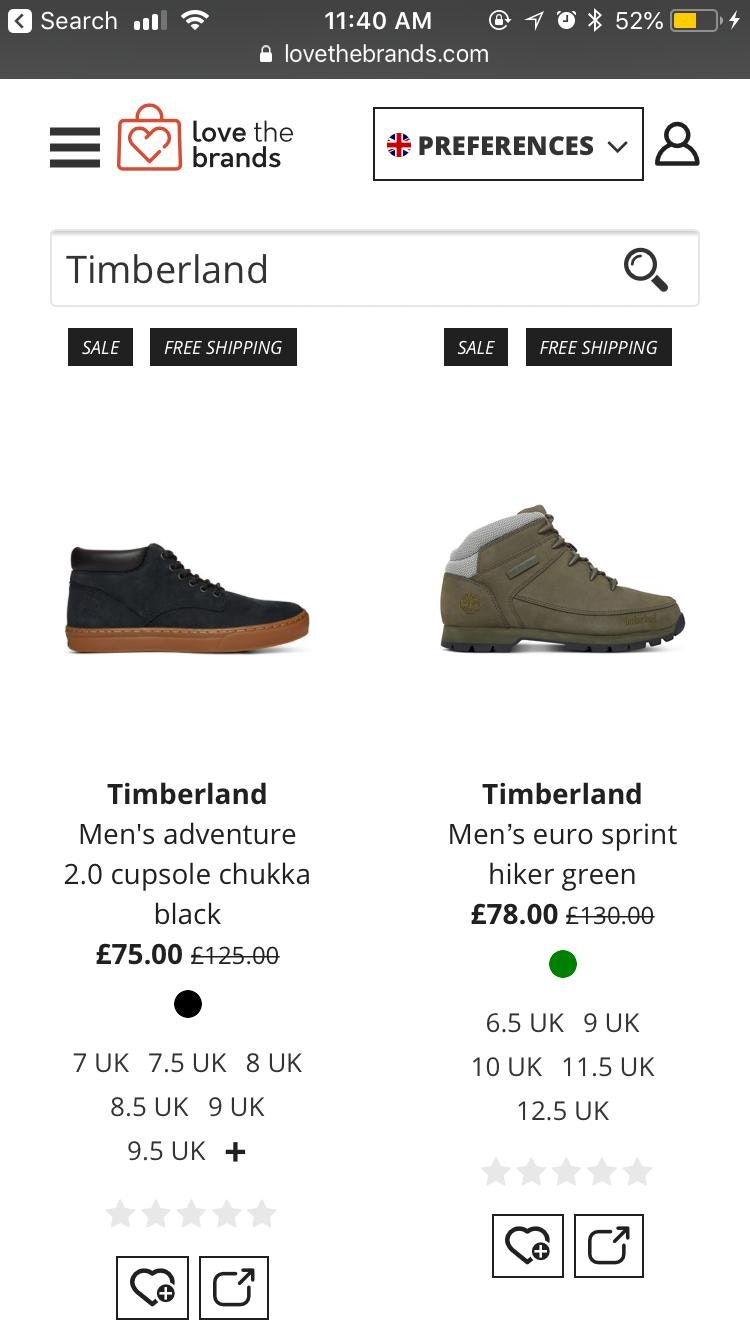
Task: Tap the UK flag icon in Preferences
Action: pos(399,144)
